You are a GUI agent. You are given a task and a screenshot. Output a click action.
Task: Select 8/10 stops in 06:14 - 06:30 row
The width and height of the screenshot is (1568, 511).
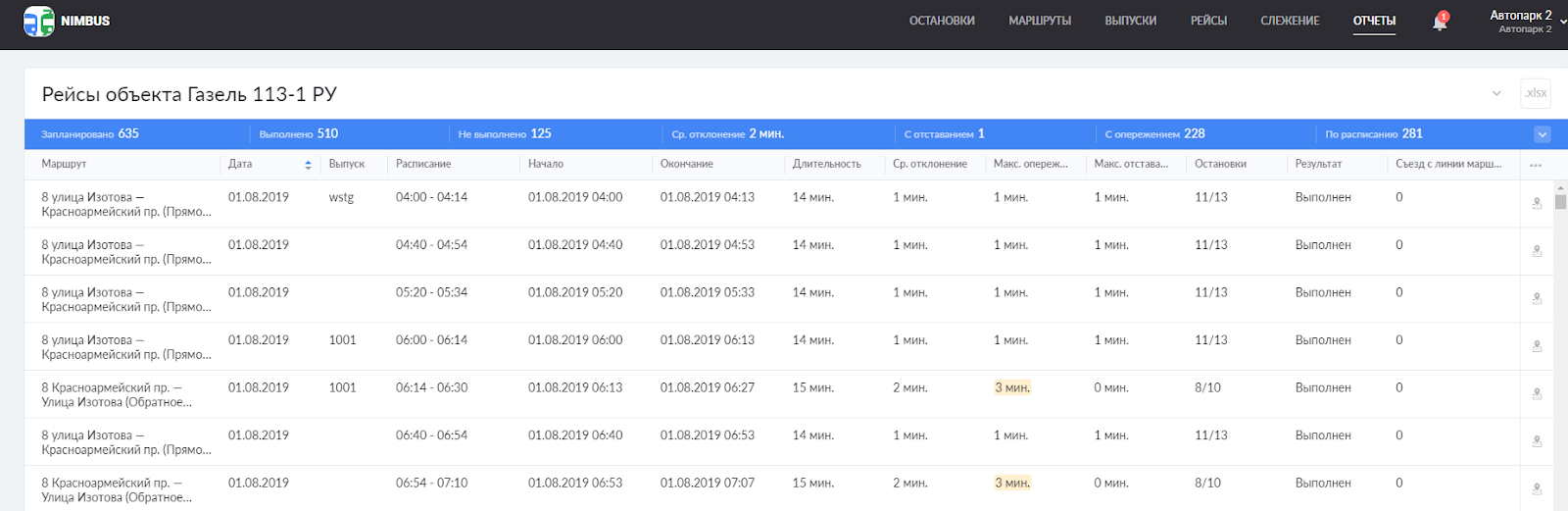point(1208,388)
